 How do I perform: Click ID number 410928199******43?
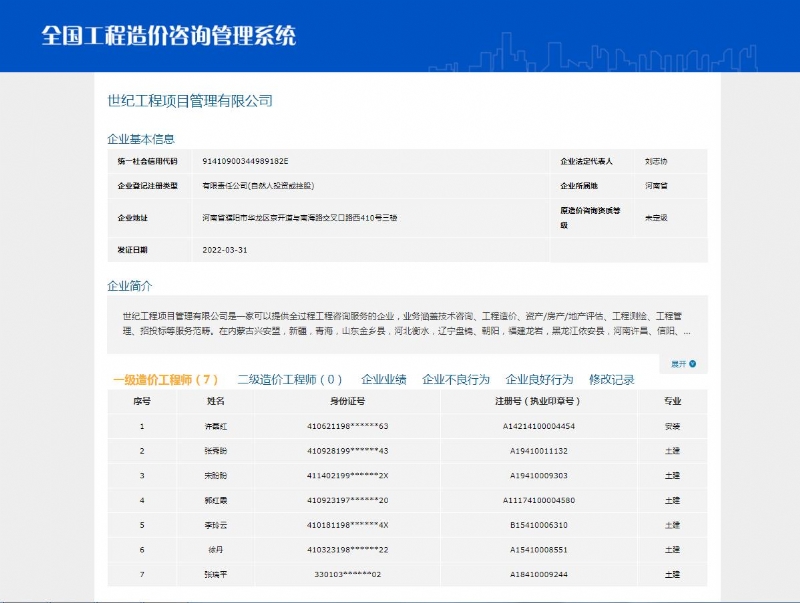(x=347, y=451)
